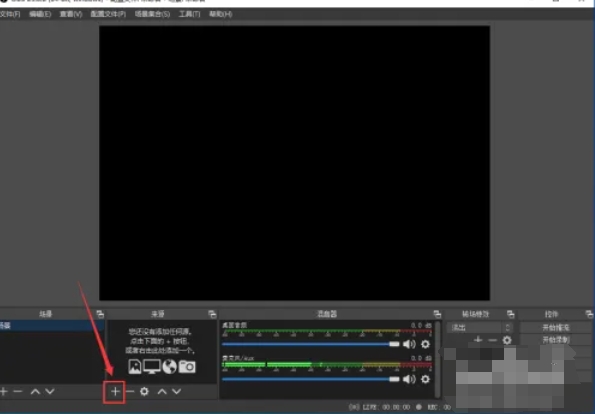Image resolution: width=595 pixels, height=414 pixels.
Task: Remove selected source with the minus button
Action: [x=130, y=391]
